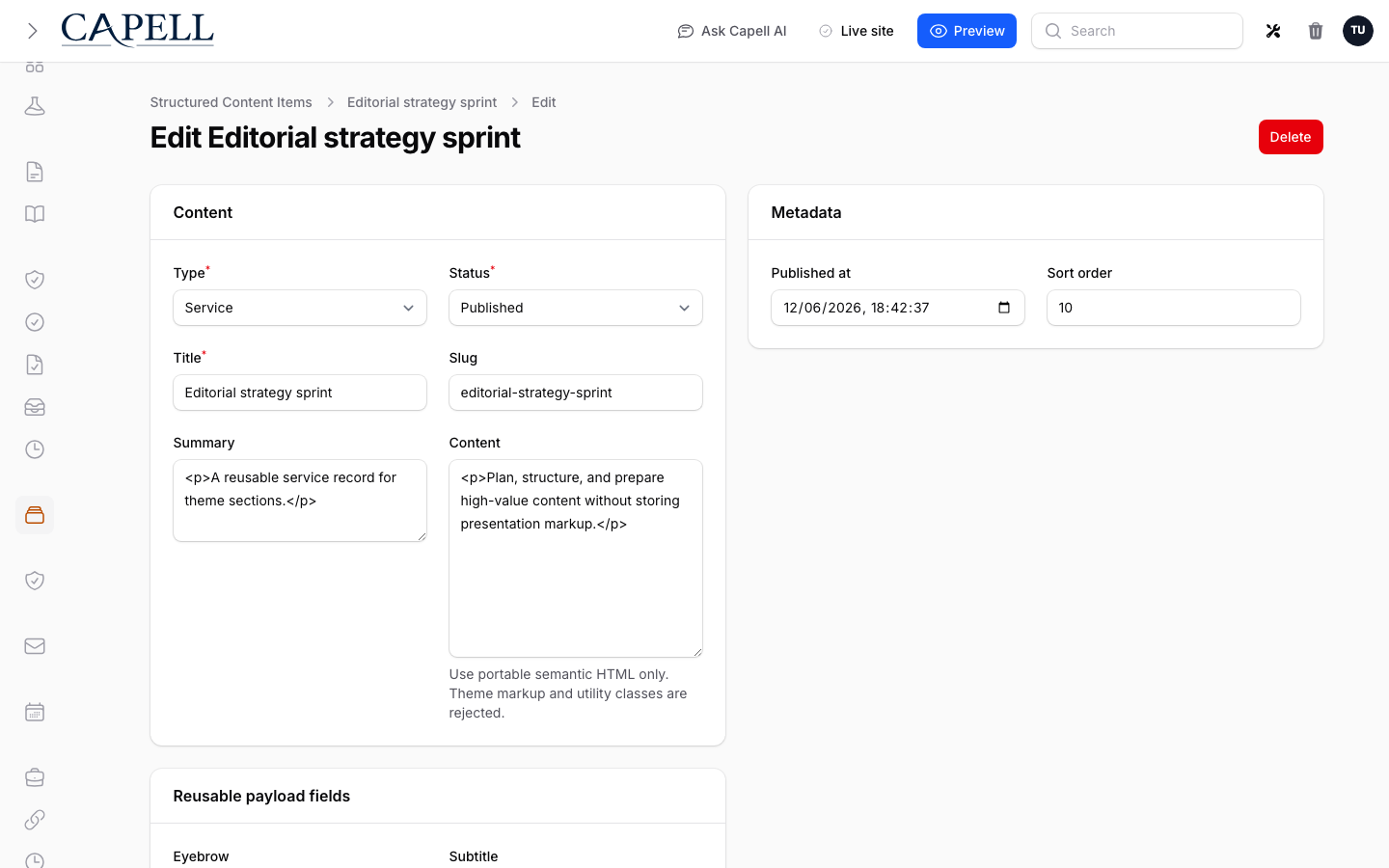Click the chat bubble icon beside Ask Capell AI
Image resolution: width=1389 pixels, height=868 pixels.
point(686,31)
